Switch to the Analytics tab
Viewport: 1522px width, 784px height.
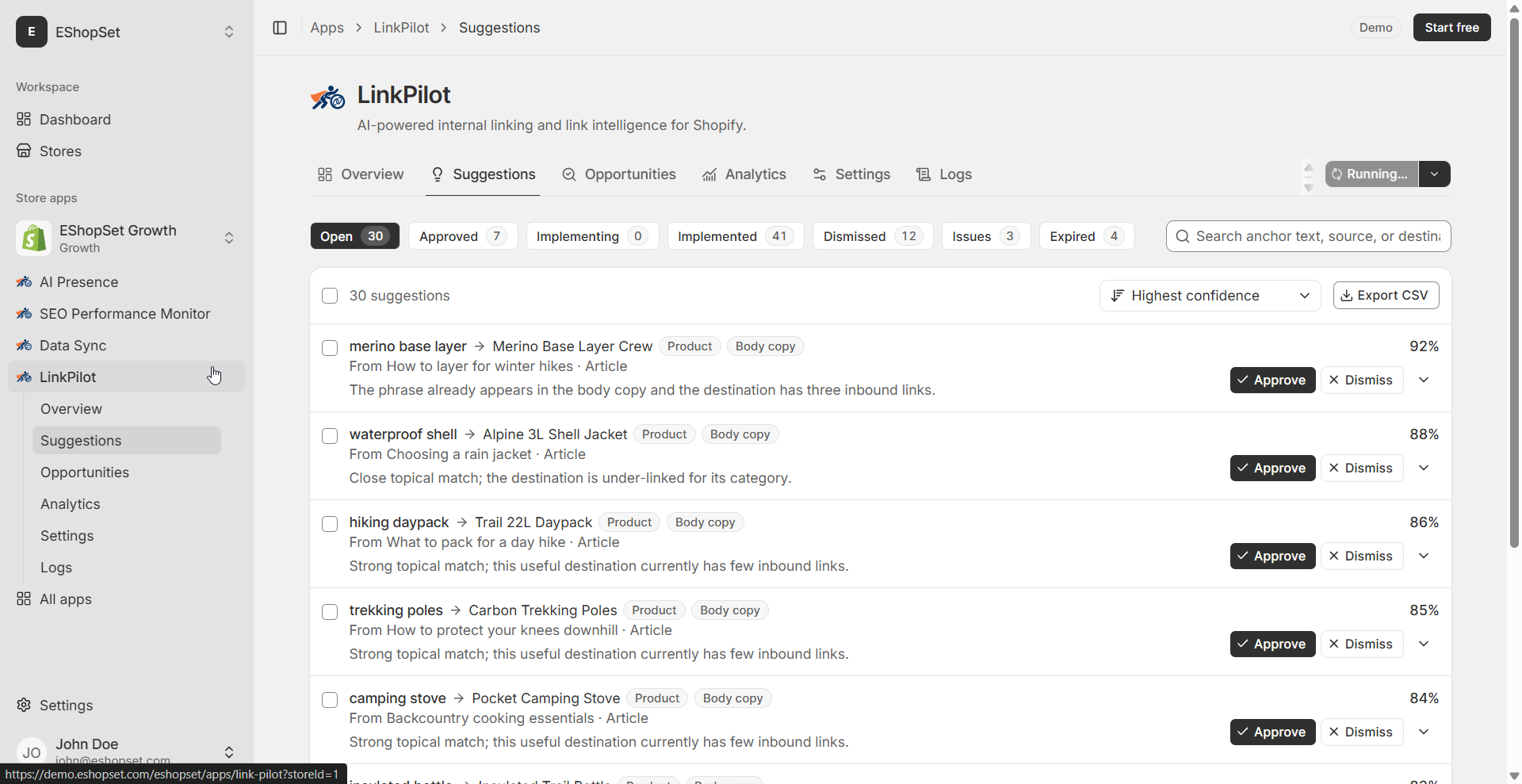tap(744, 174)
